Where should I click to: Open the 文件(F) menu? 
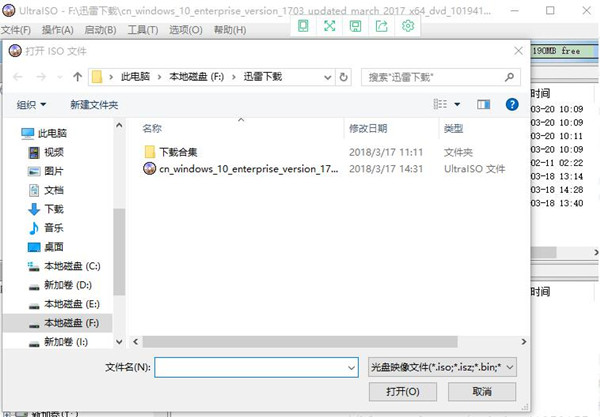[16, 30]
